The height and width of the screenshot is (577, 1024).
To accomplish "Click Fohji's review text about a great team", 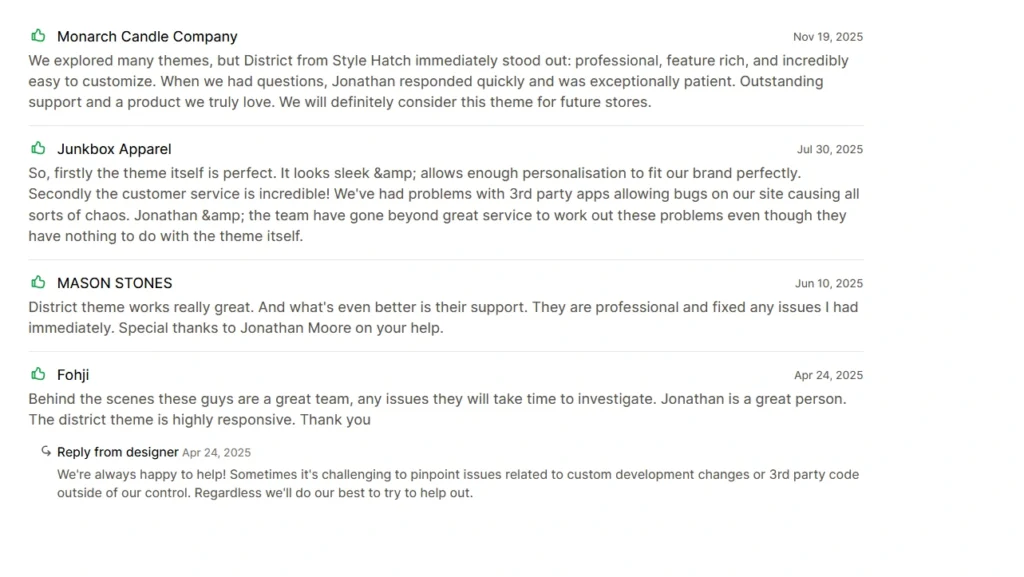I will 437,409.
